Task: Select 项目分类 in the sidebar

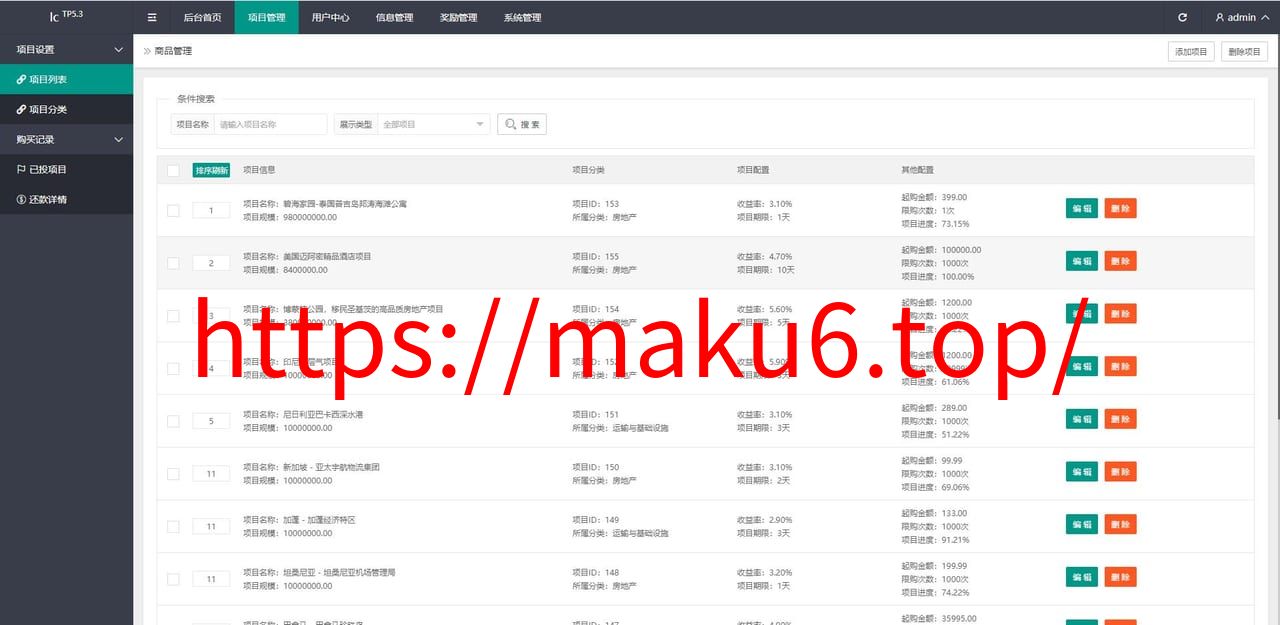Action: pos(66,109)
